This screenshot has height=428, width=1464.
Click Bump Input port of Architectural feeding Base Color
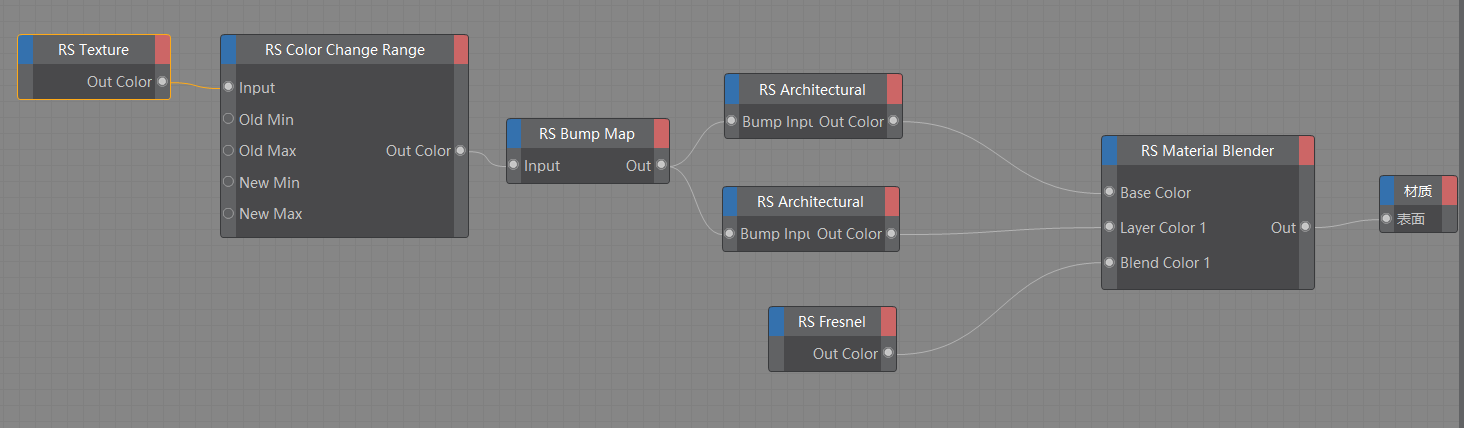click(732, 122)
